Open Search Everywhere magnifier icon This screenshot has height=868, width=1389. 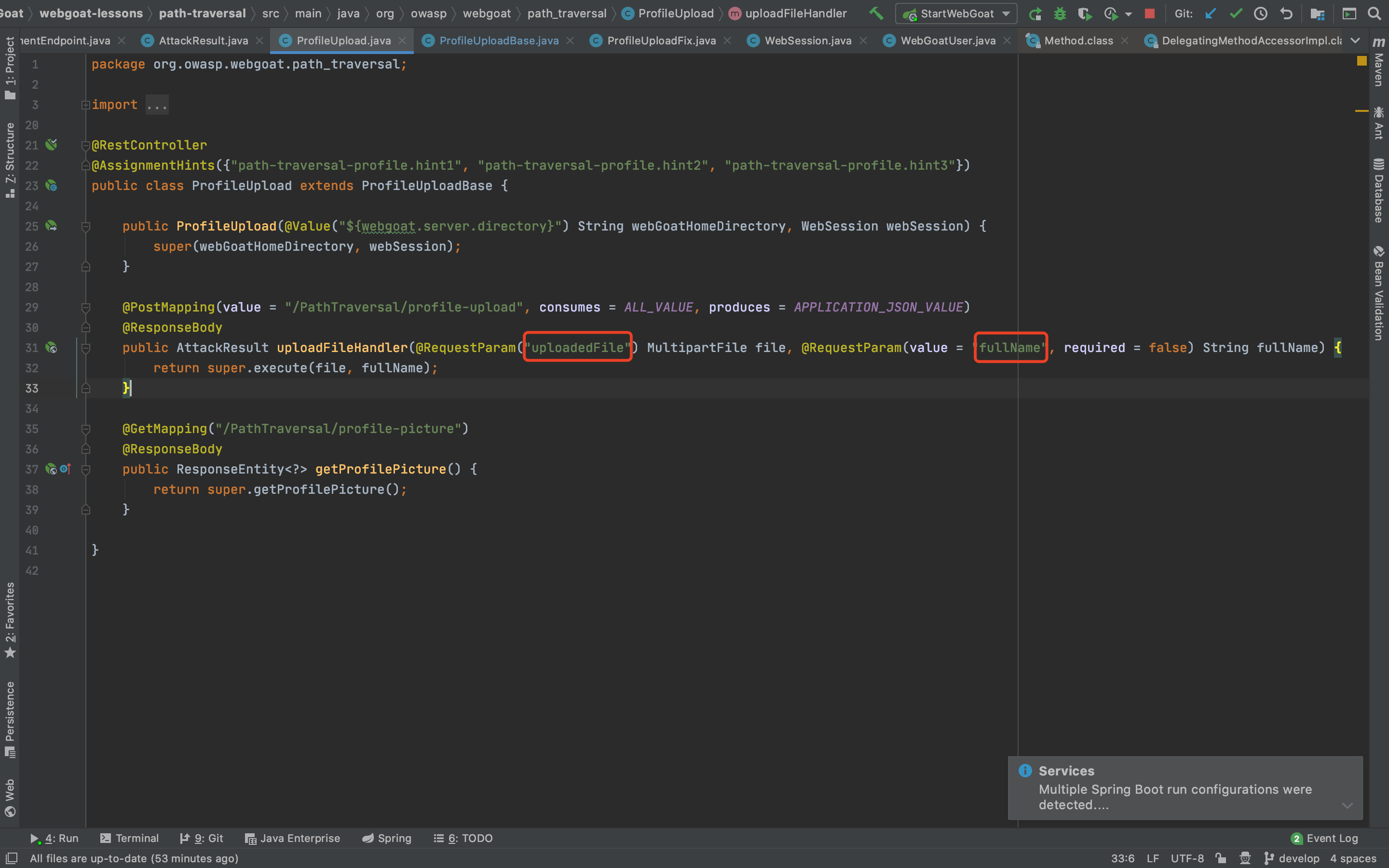tap(1374, 14)
